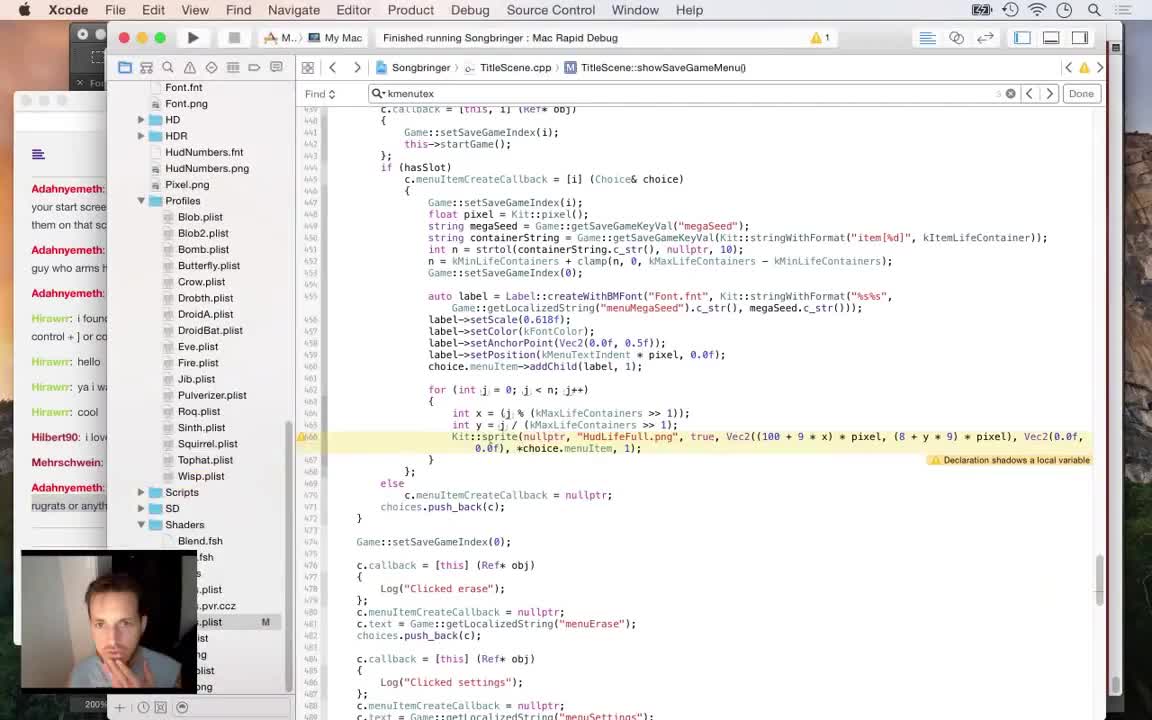Switch to Version editor
This screenshot has height=720, width=1152.
(x=985, y=38)
